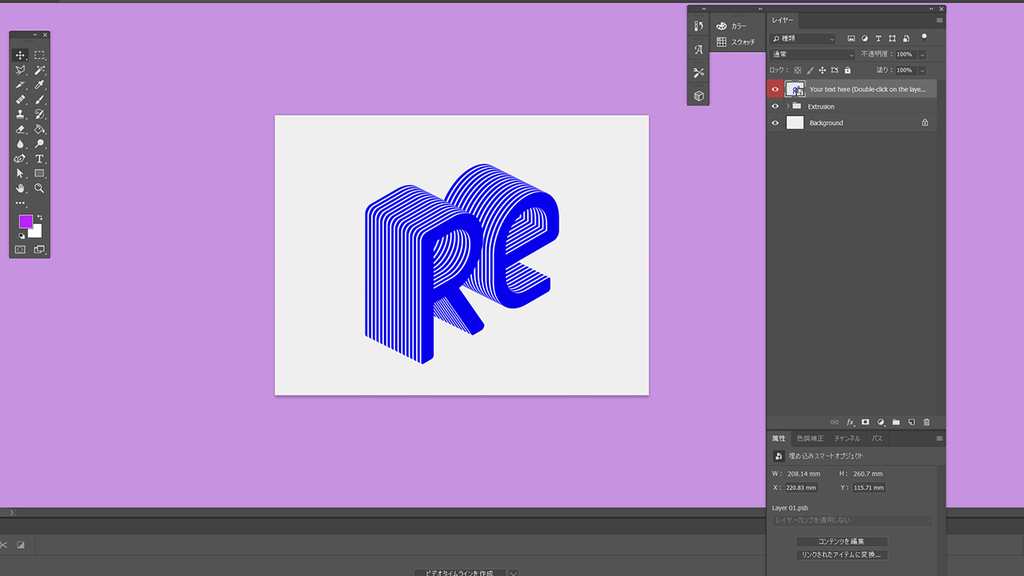Select the Pen tool
The image size is (1024, 576).
click(20, 159)
